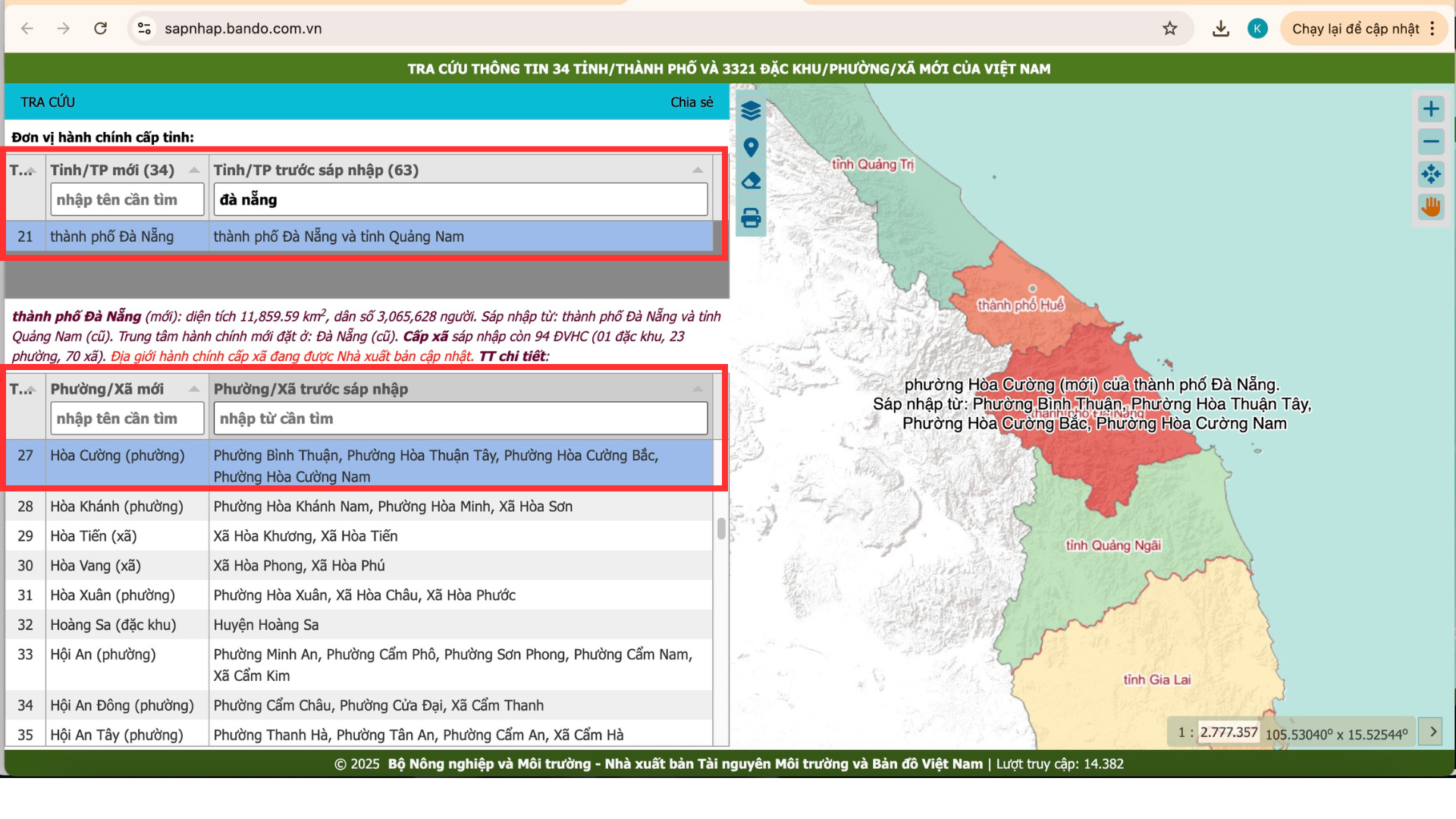Screen dimensions: 1456x819
Task: Open the map layers panel icon
Action: 751,111
